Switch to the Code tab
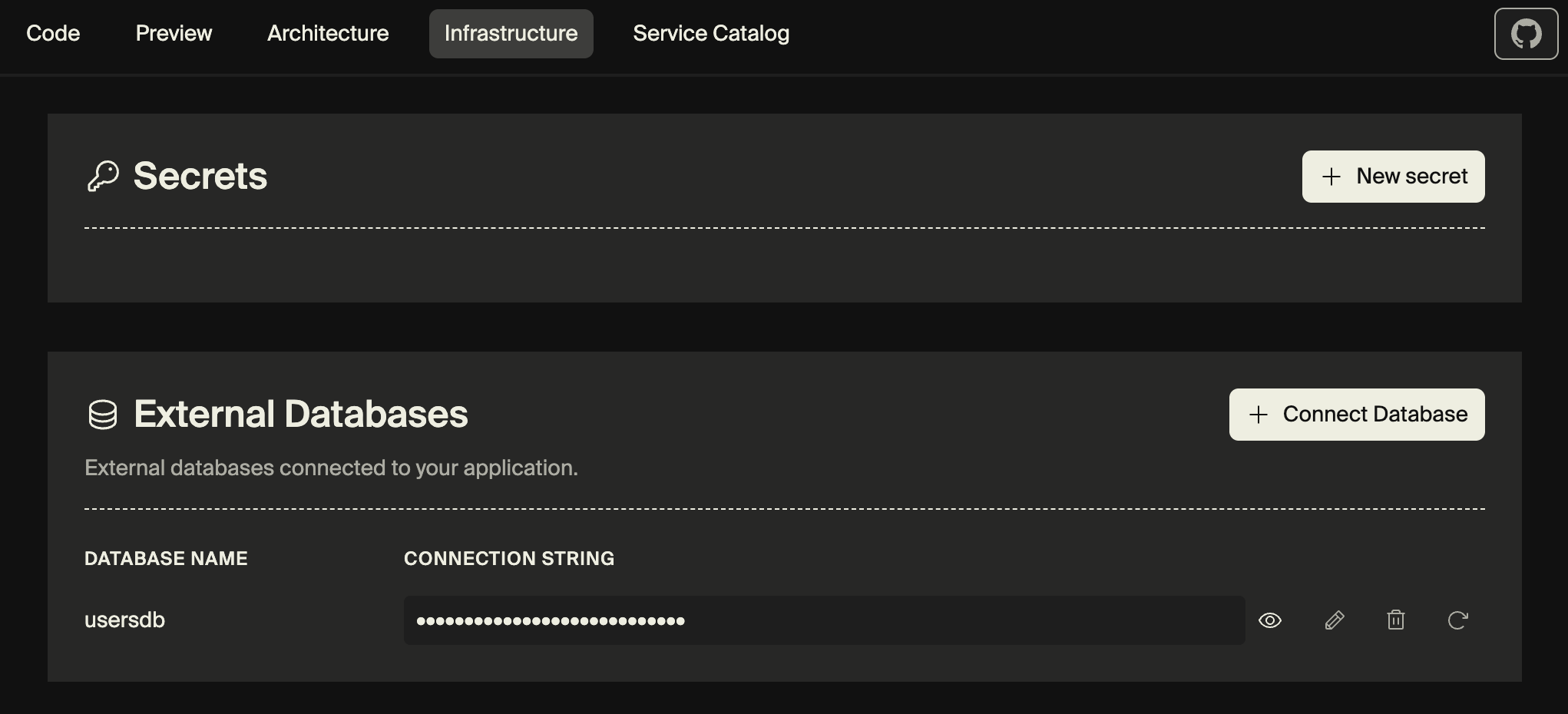This screenshot has height=714, width=1568. pyautogui.click(x=53, y=34)
